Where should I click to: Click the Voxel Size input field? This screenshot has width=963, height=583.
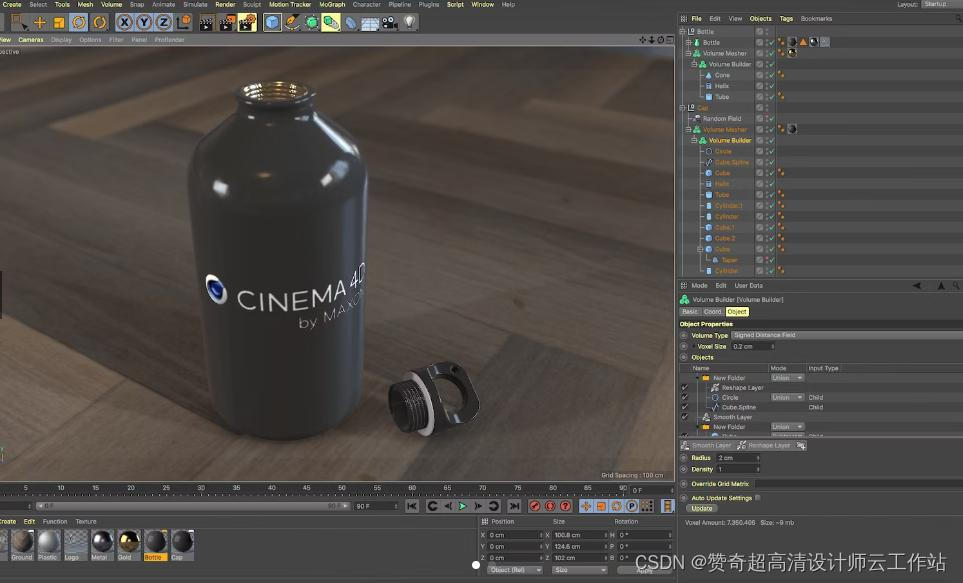[753, 346]
